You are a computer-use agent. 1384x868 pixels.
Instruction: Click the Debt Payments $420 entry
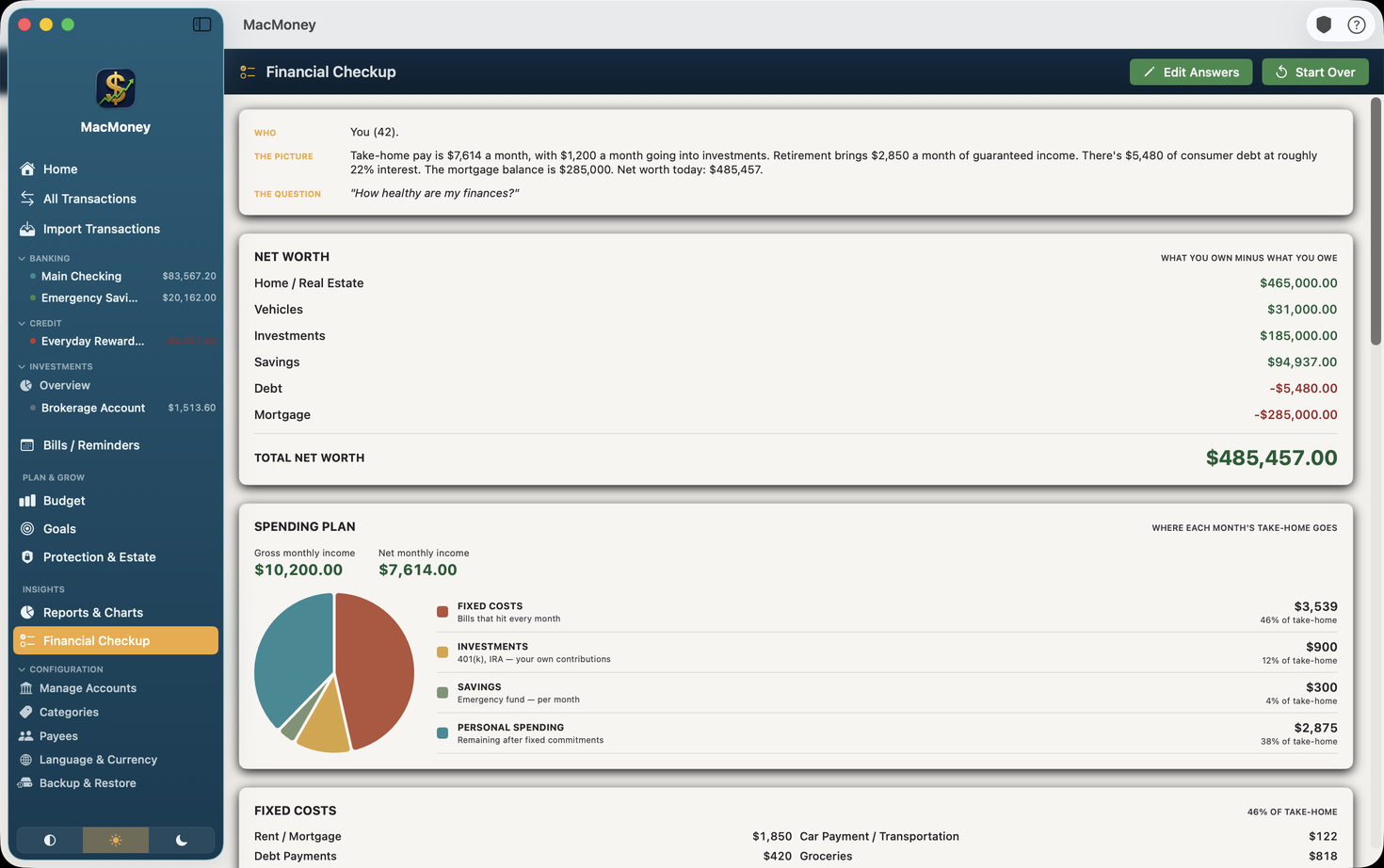pos(523,857)
